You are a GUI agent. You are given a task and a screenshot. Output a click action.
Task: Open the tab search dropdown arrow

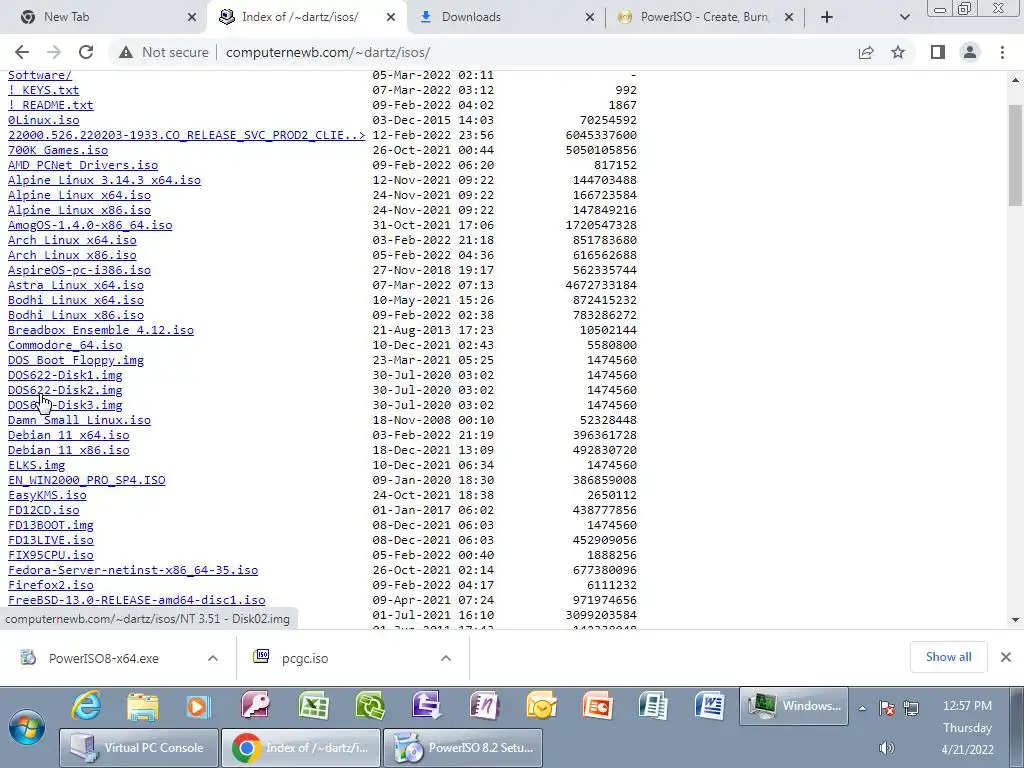(904, 17)
